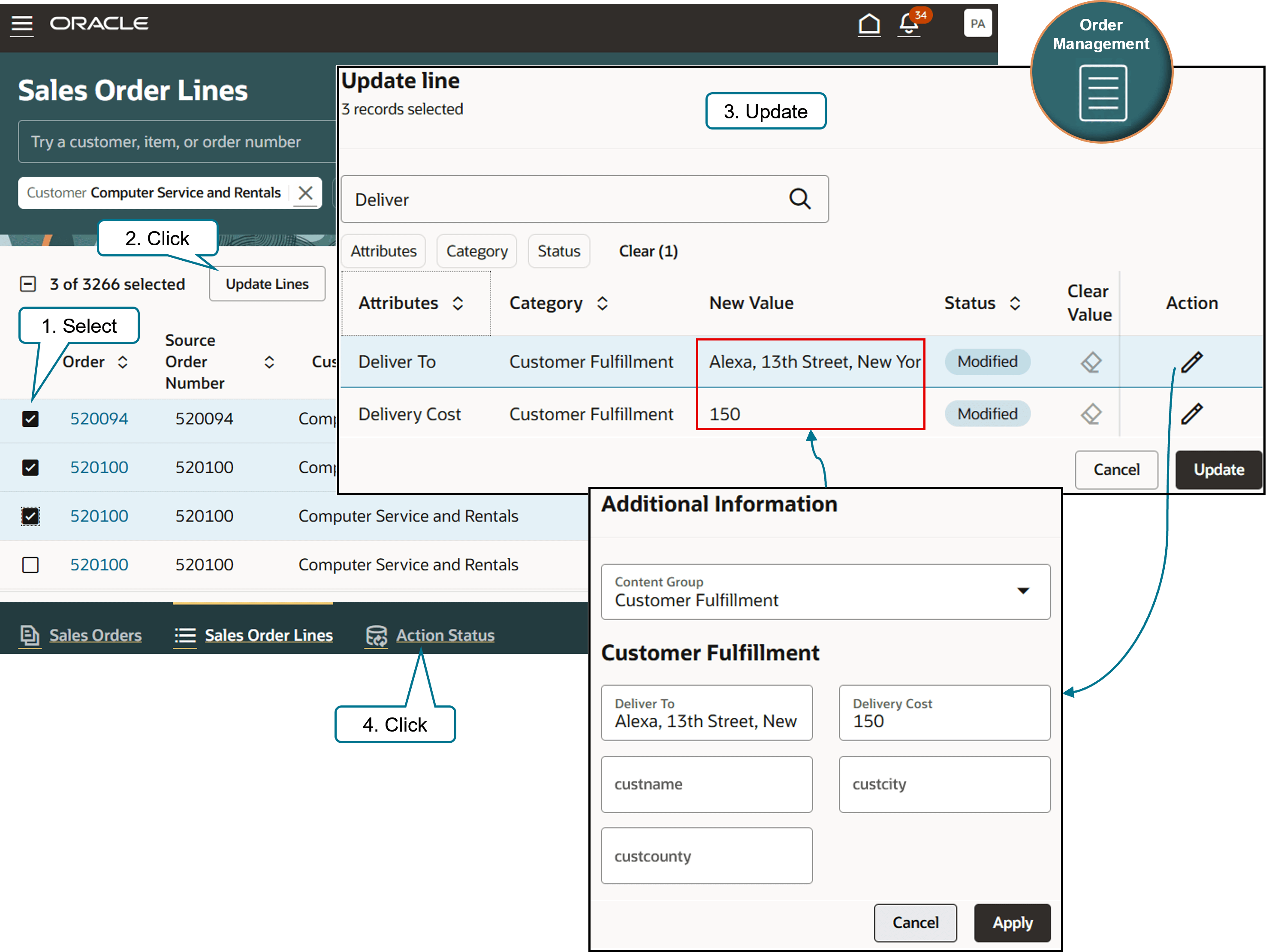Click the Sales Orders document icon
Screen dimensions: 1266x952
30,636
